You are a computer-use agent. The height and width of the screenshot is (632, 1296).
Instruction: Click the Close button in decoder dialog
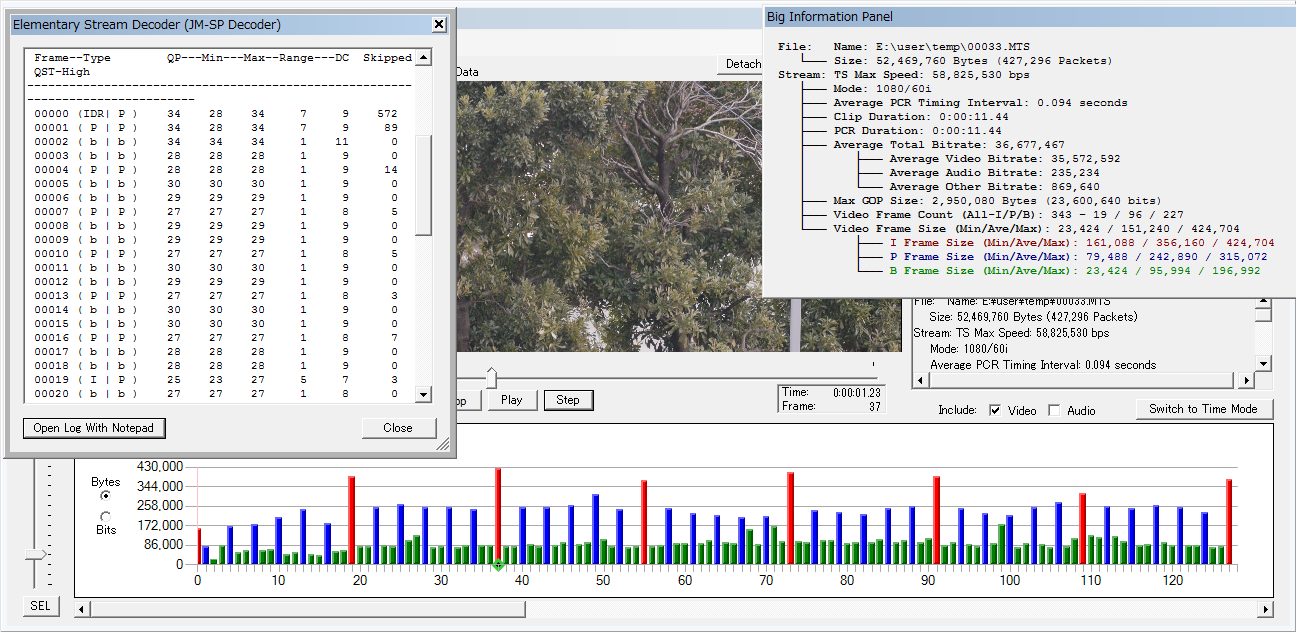click(398, 428)
